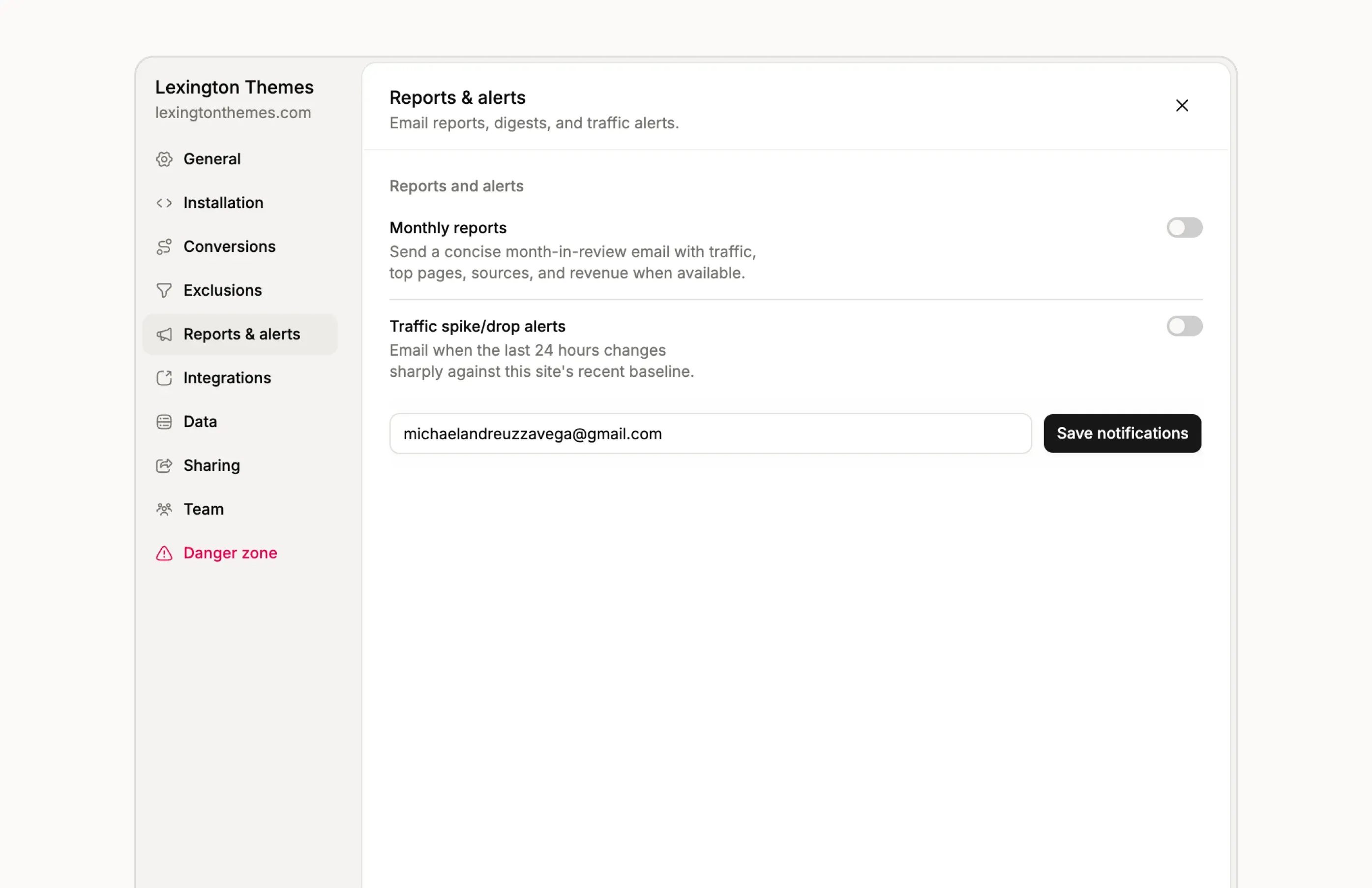Image resolution: width=1372 pixels, height=888 pixels.
Task: Click 'Email reports, digests, and traffic alerts.' subtitle
Action: click(534, 123)
